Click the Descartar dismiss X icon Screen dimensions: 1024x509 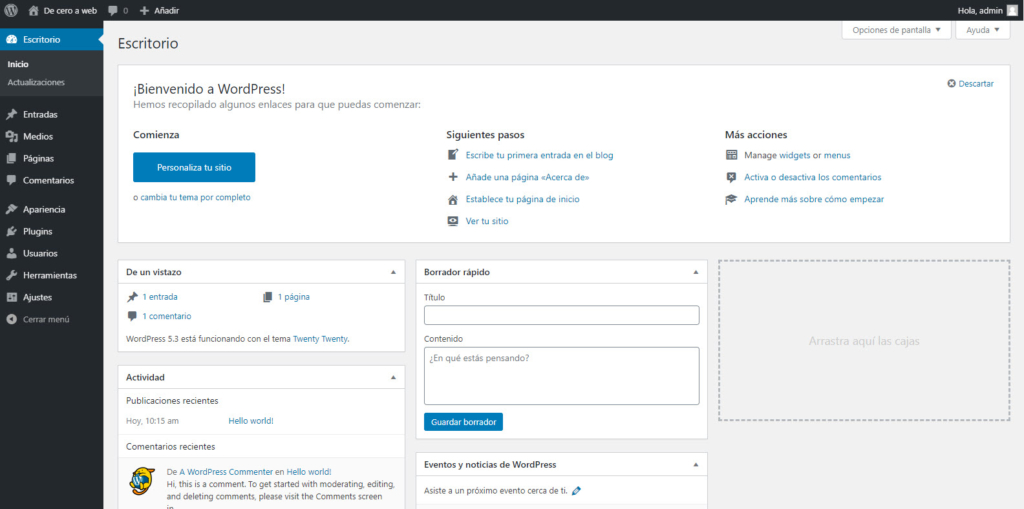tap(952, 84)
